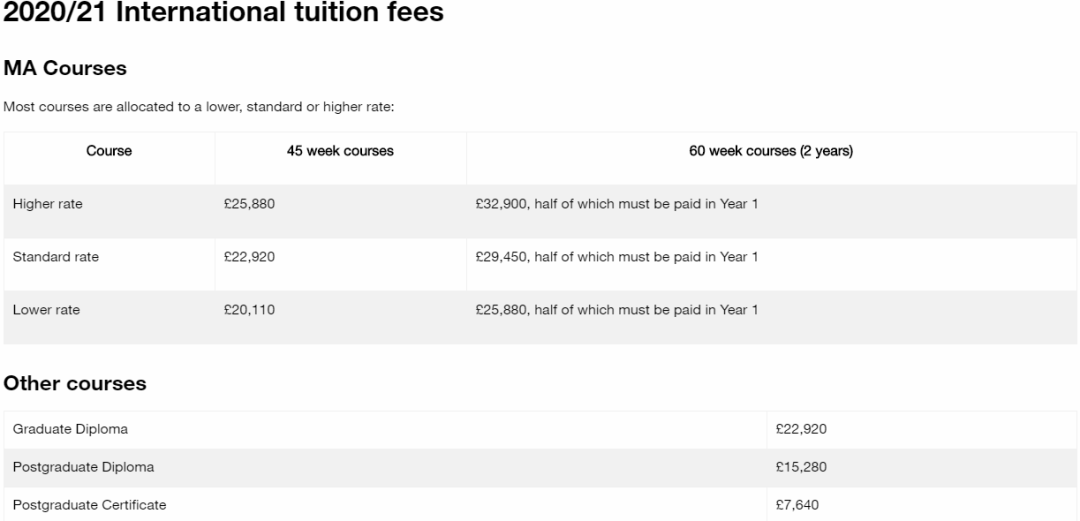Select the Higher rate row label
The width and height of the screenshot is (1080, 521).
47,204
